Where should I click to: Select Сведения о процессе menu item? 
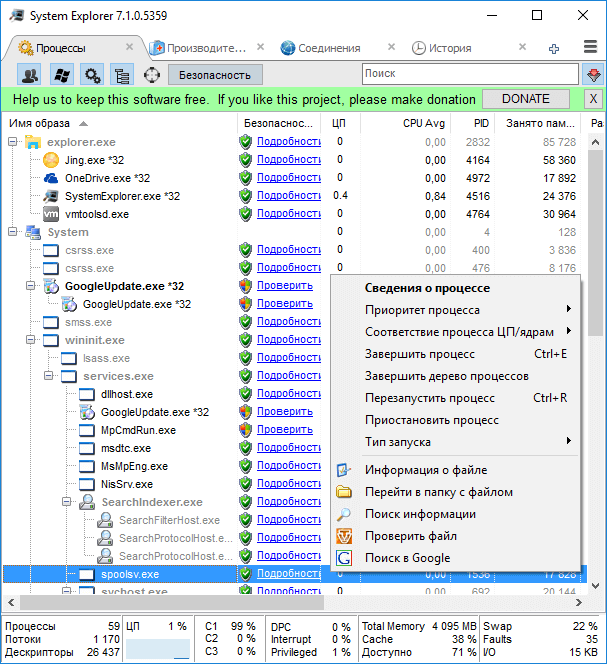(455, 288)
